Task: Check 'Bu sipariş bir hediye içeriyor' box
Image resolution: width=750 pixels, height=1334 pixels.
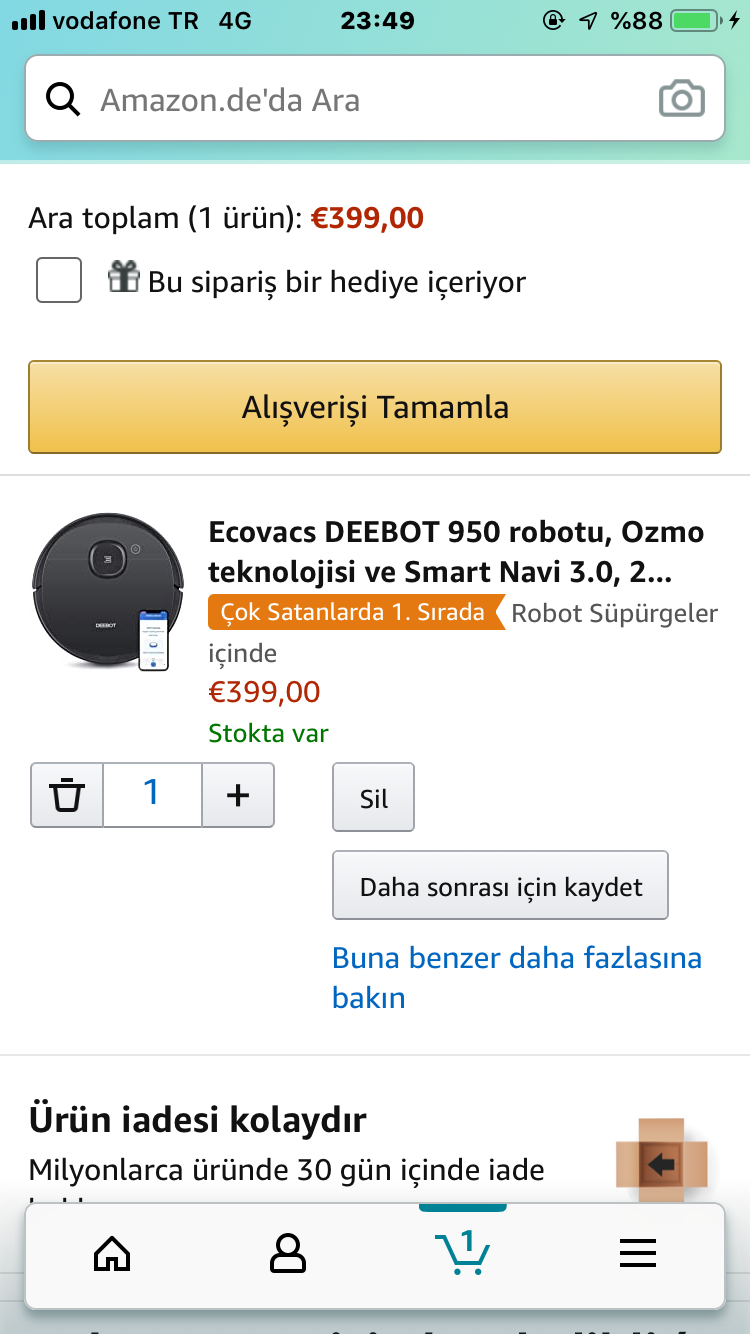Action: (59, 280)
